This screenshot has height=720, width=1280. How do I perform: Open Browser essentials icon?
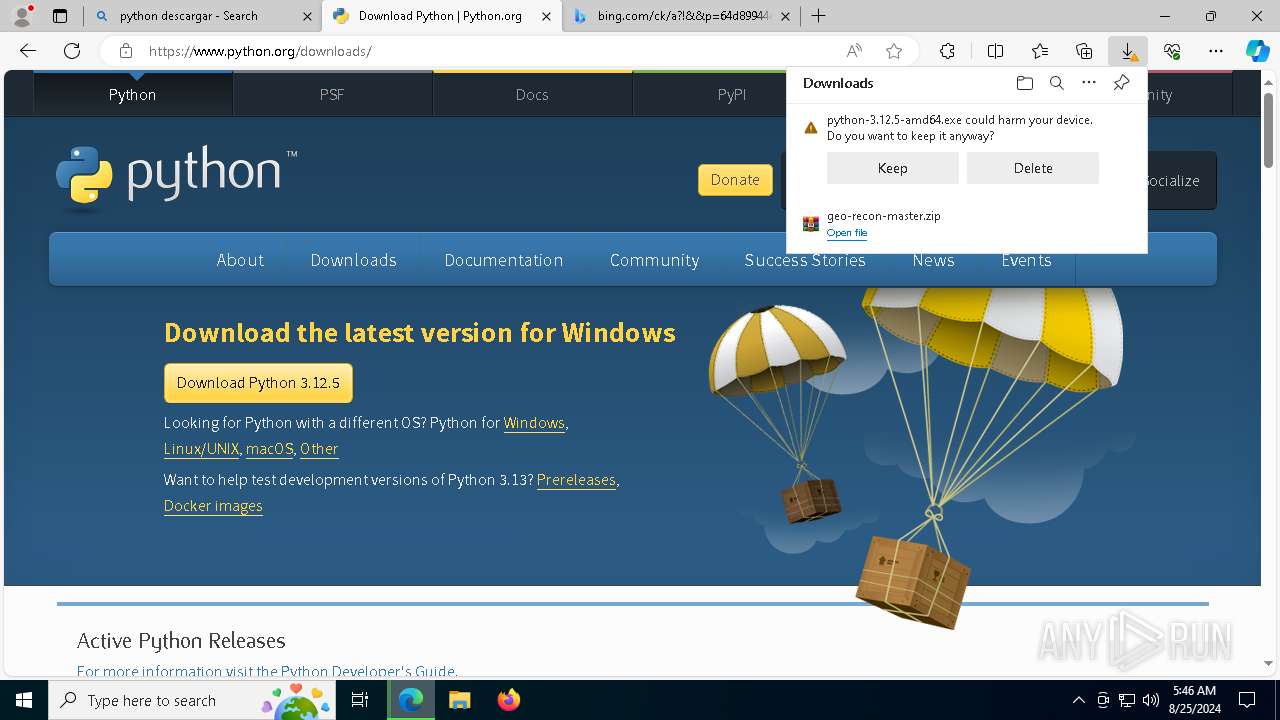click(x=1172, y=51)
